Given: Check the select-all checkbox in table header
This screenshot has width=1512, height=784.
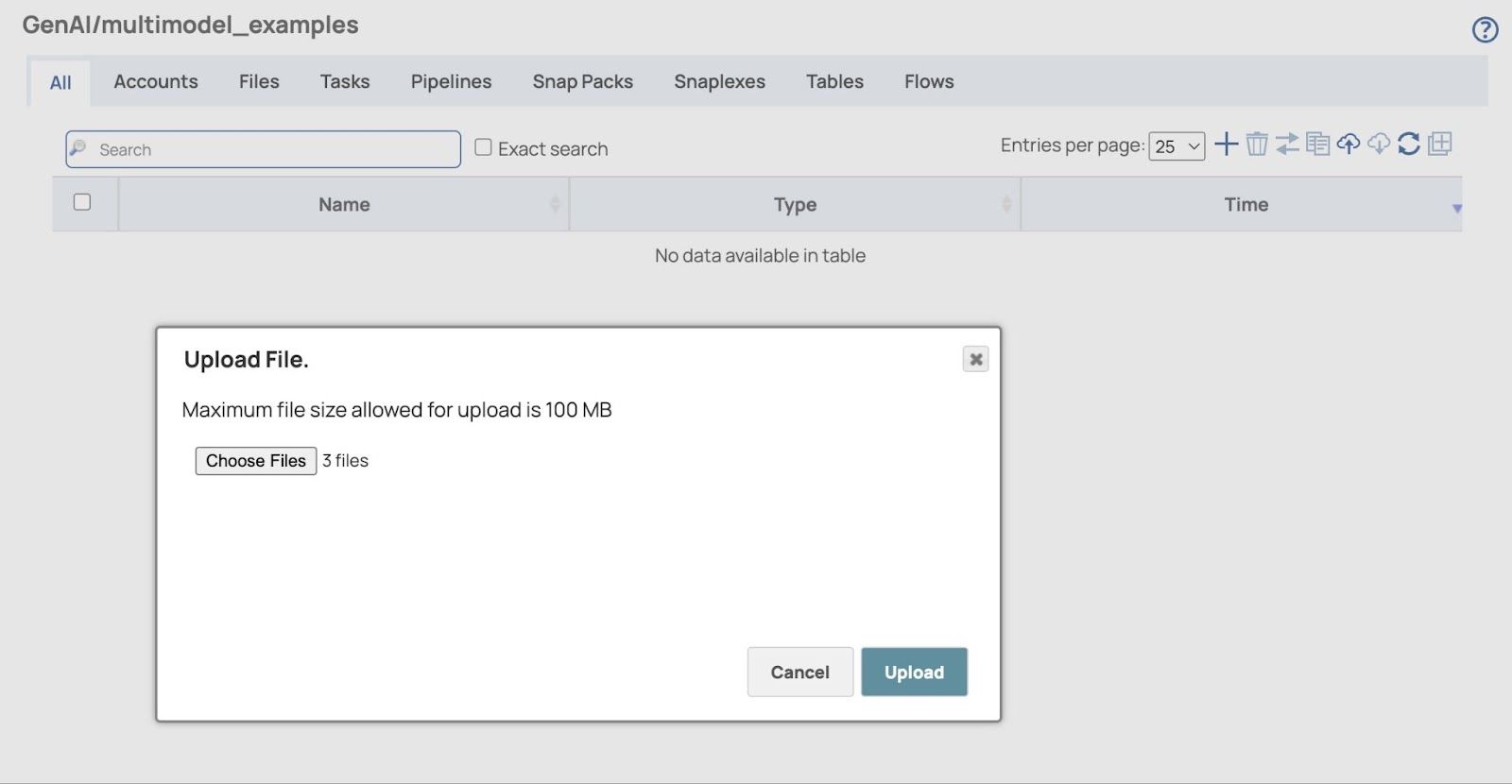Looking at the screenshot, I should pos(82,202).
